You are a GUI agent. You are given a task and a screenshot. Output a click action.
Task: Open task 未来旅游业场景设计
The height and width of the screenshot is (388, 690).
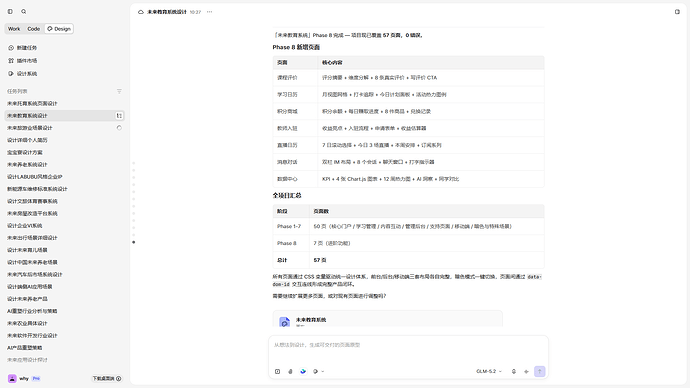point(64,128)
